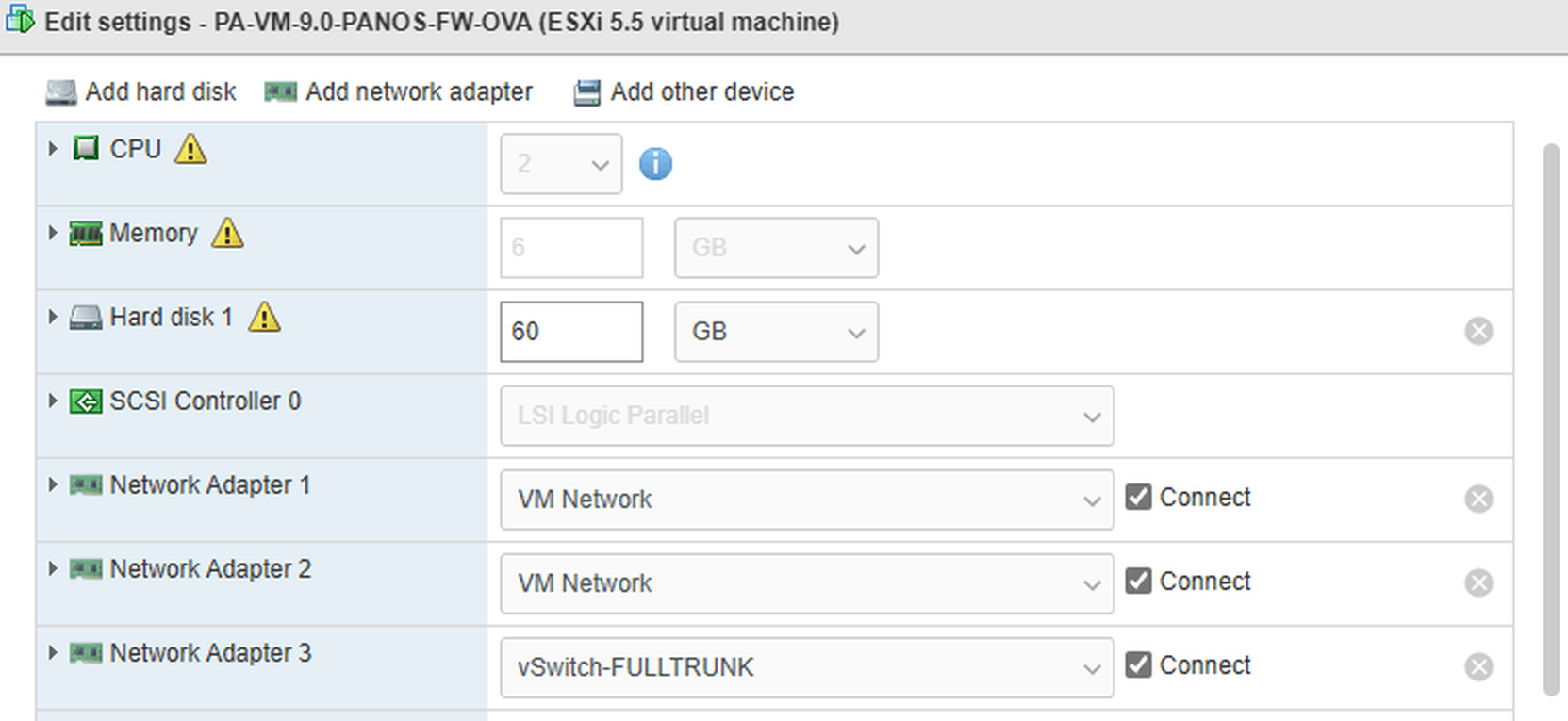The image size is (1568, 721).
Task: Click the virtual machine icon in title bar
Action: tap(20, 19)
